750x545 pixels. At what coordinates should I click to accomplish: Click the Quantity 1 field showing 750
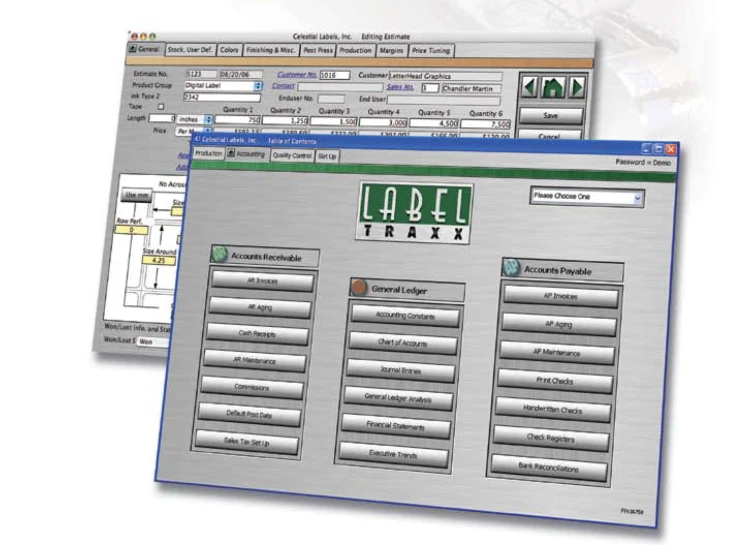click(237, 121)
